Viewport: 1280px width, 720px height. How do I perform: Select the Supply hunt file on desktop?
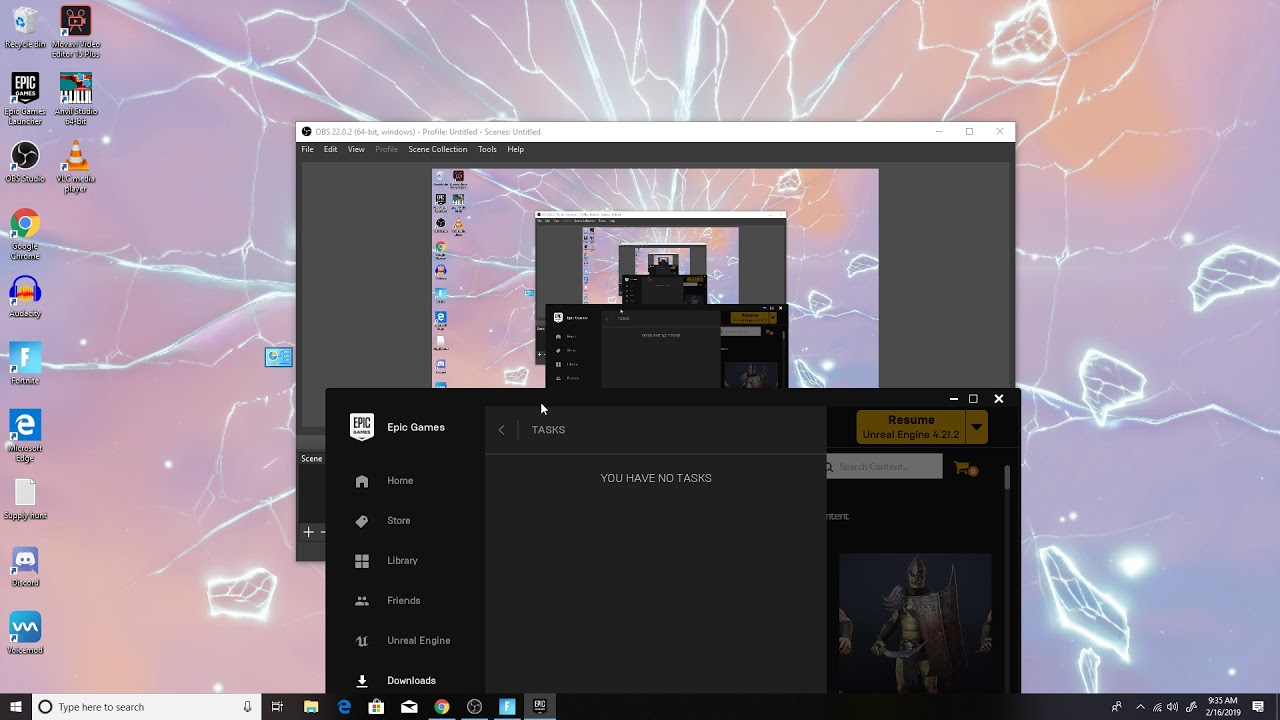click(x=25, y=499)
